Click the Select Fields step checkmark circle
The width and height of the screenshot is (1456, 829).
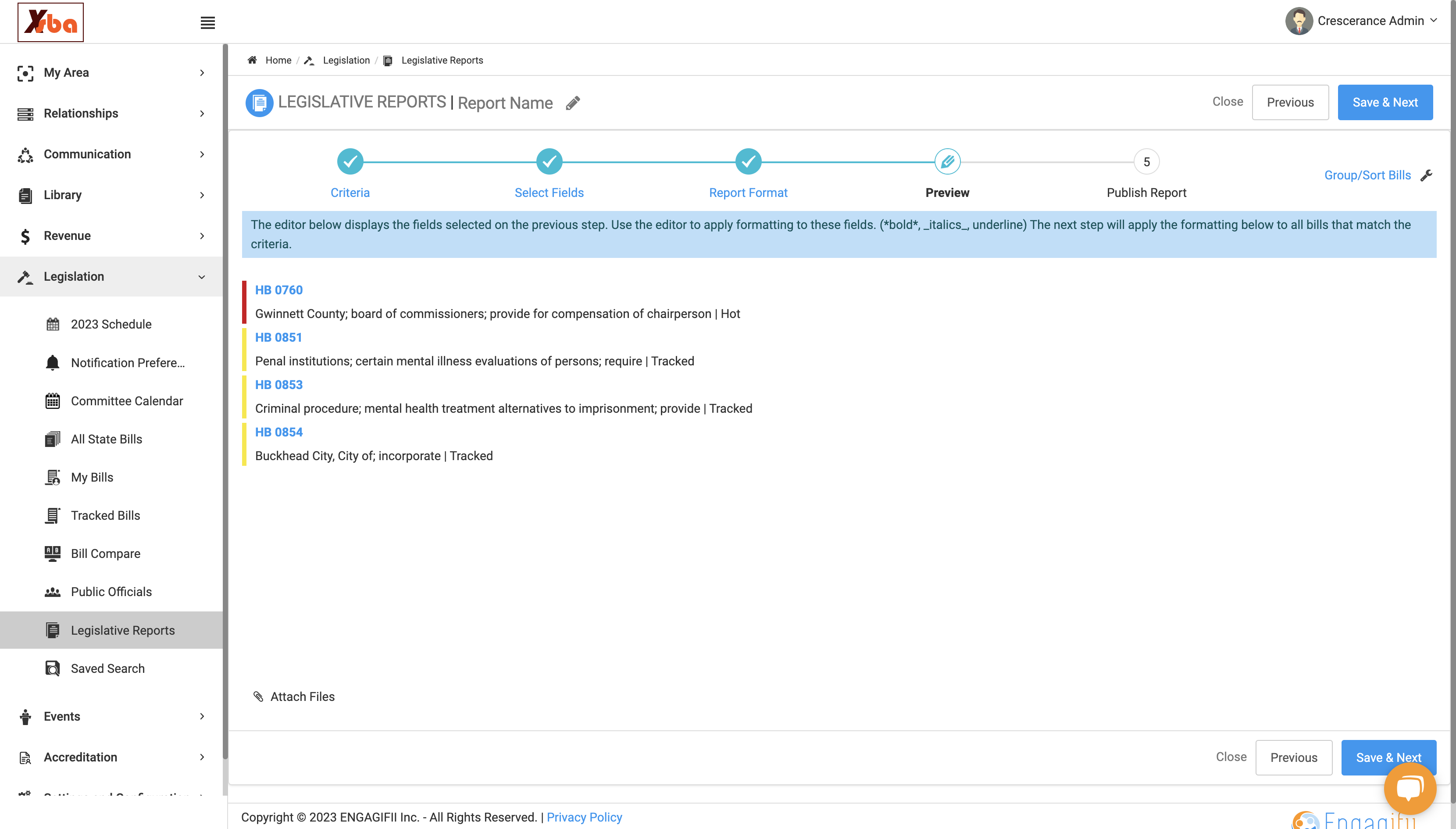pos(549,162)
